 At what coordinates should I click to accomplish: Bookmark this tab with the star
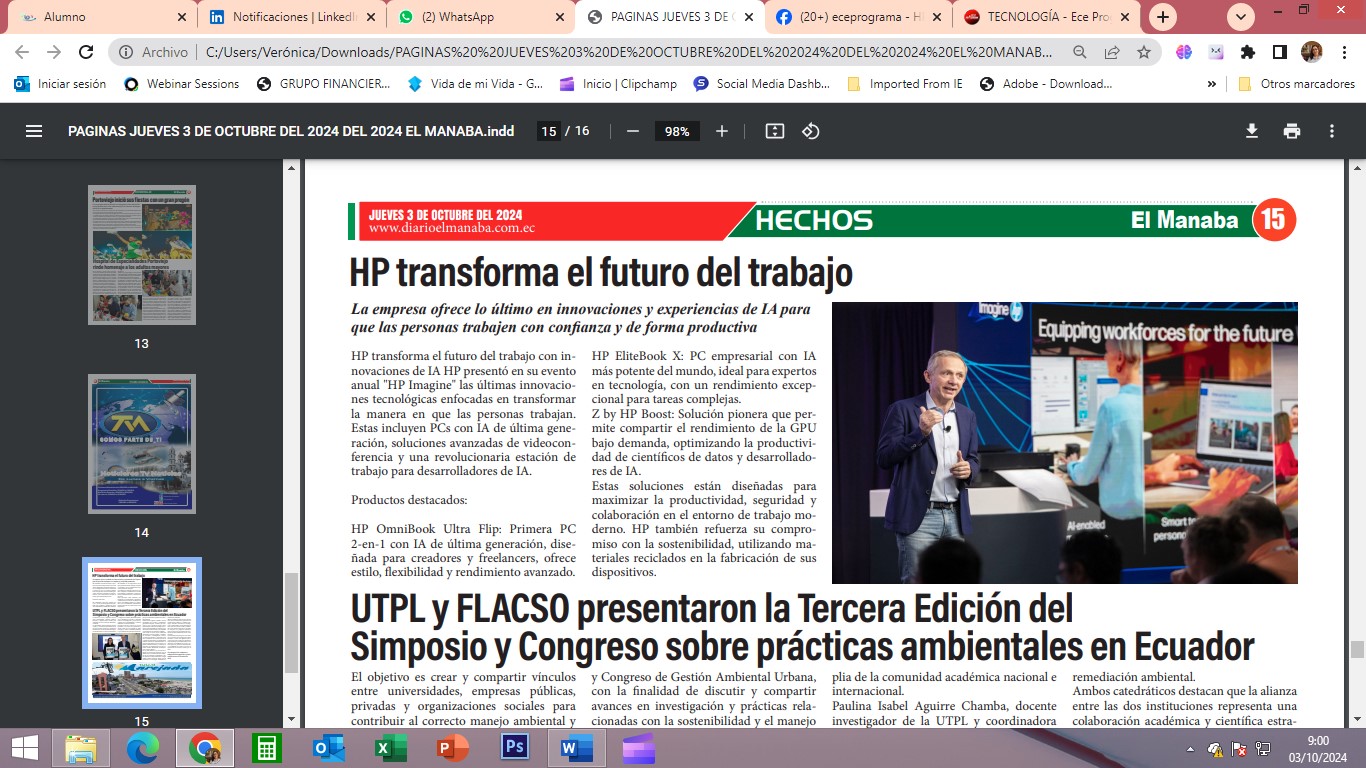[x=1144, y=52]
